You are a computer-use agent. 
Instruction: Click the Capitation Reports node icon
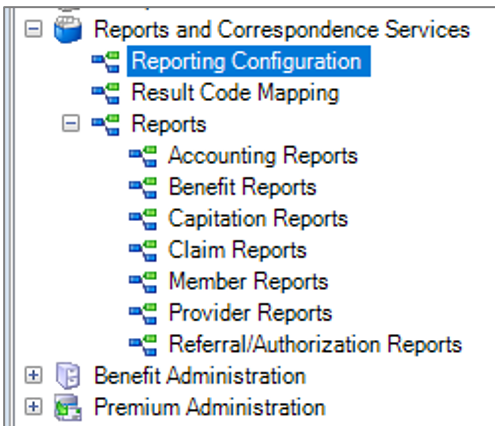(143, 219)
